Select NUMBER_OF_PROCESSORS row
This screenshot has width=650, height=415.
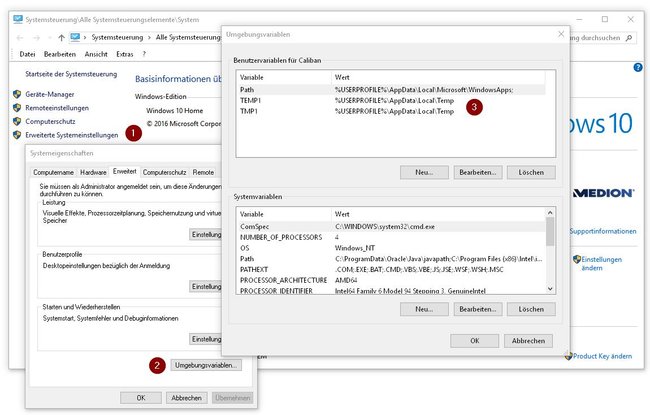(x=391, y=237)
